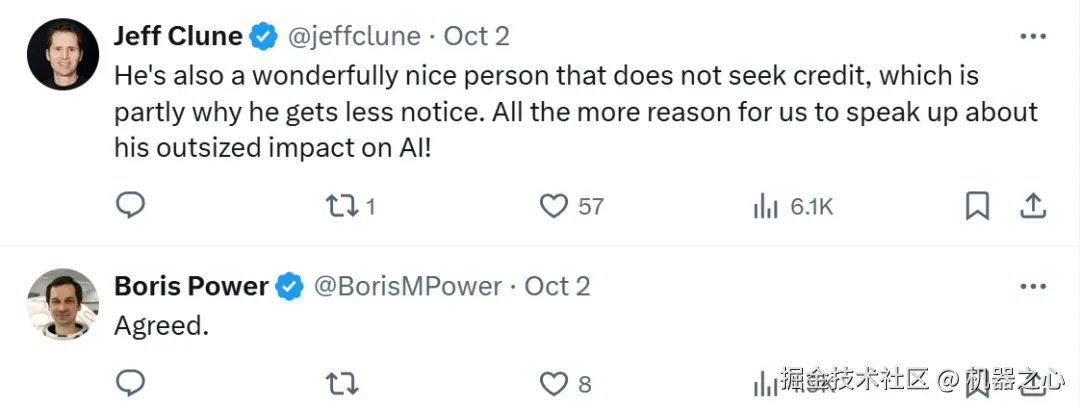
Task: Open the @BorisMPower handle
Action: pyautogui.click(x=408, y=287)
